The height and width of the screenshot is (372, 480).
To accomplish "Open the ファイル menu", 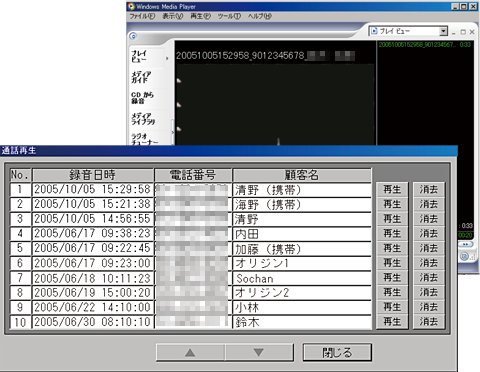I will point(142,16).
